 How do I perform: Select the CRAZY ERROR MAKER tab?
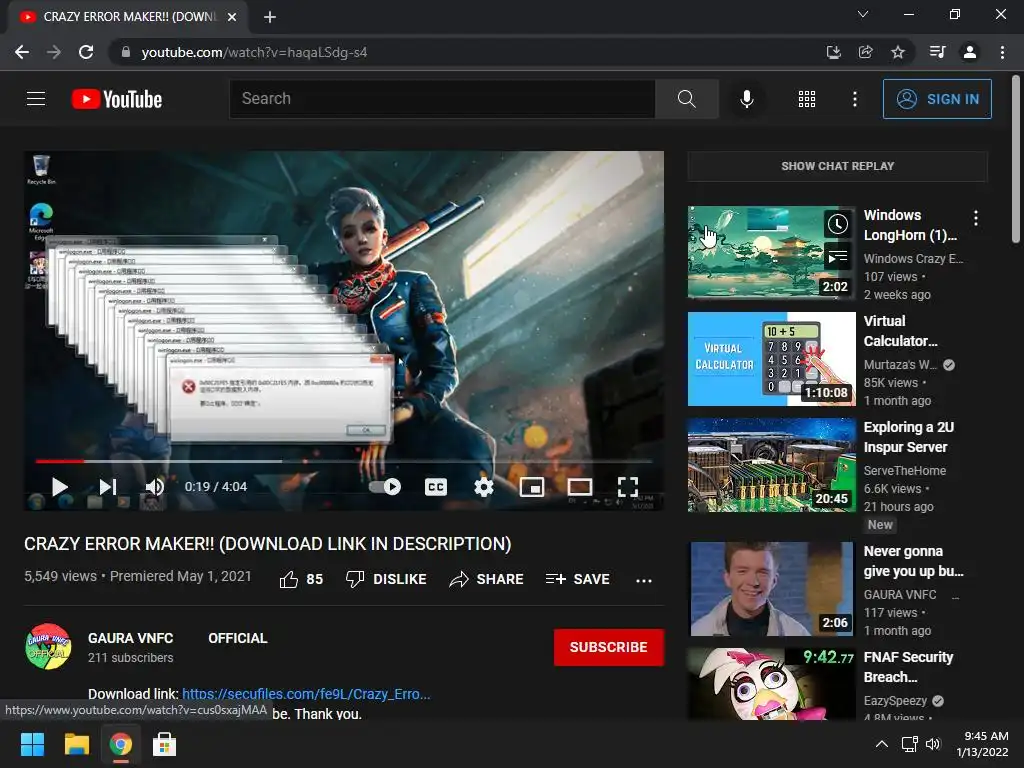pos(127,17)
